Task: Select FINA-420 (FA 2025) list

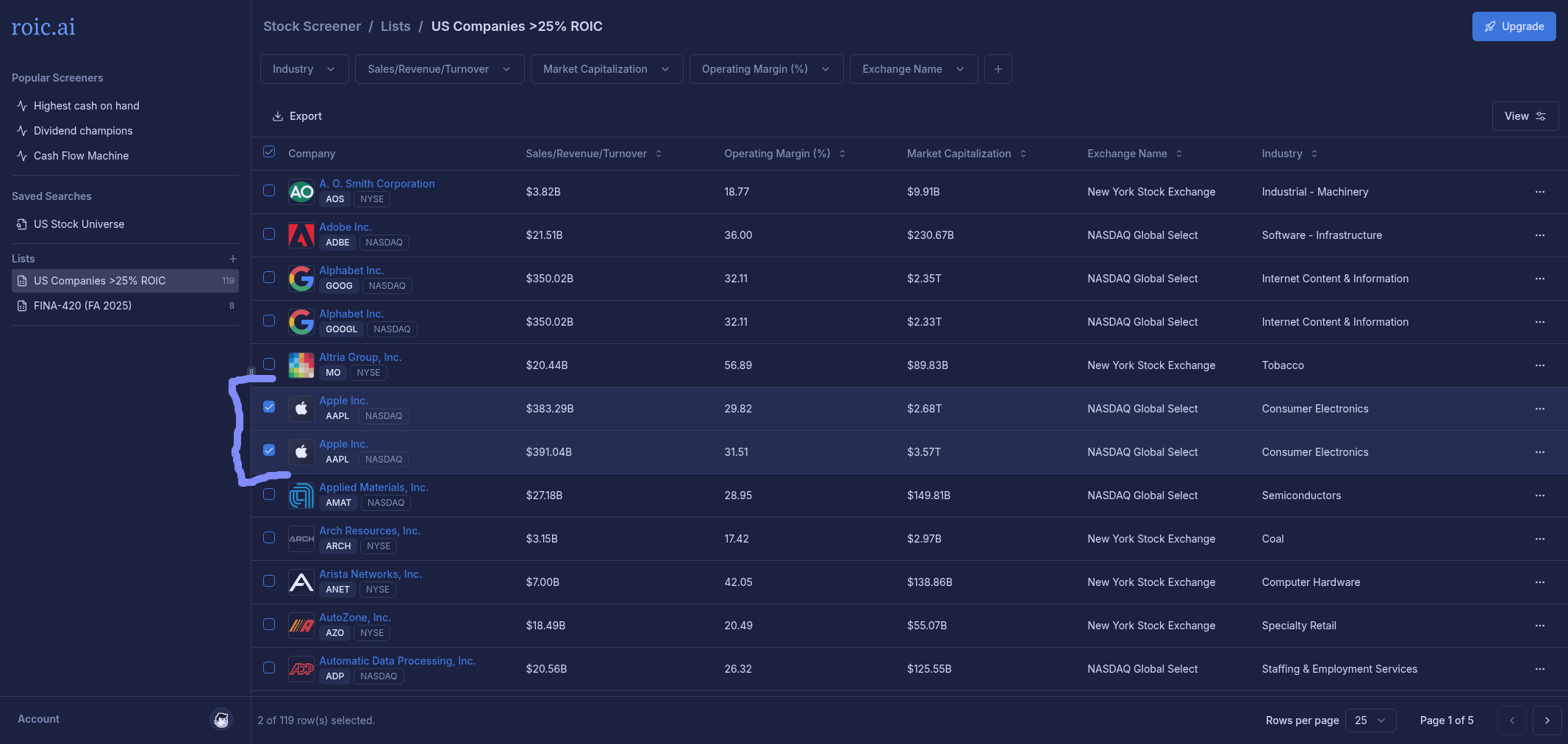Action: point(82,306)
